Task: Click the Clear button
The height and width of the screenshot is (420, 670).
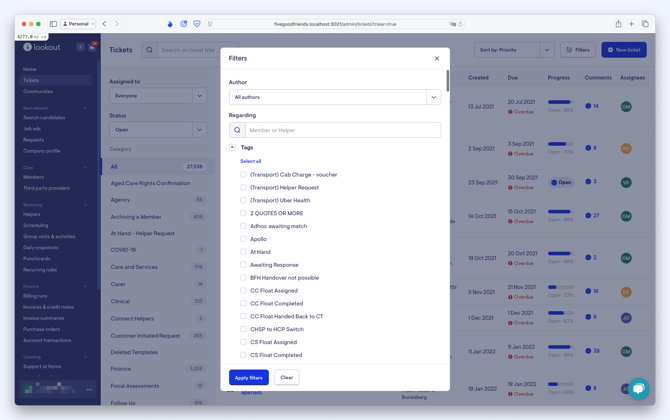Action: pos(286,378)
